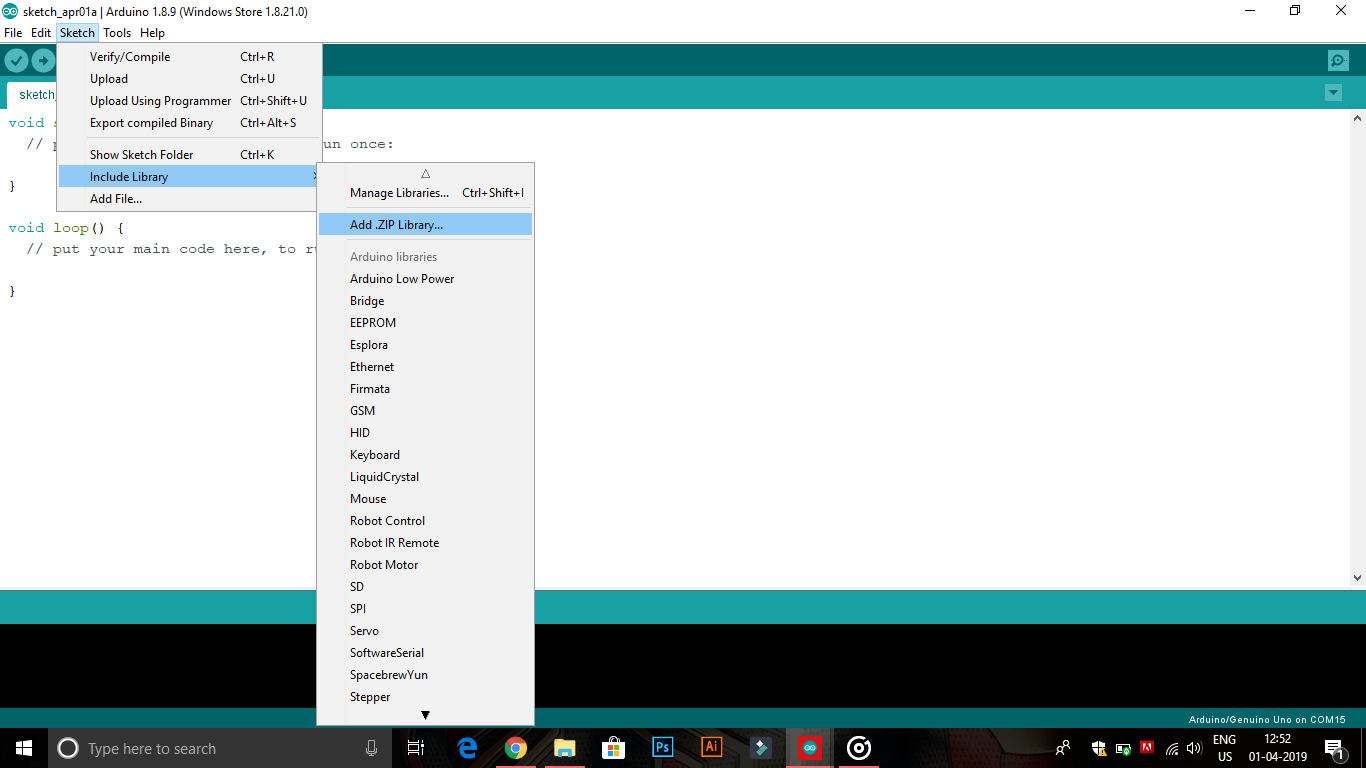The height and width of the screenshot is (768, 1366).
Task: Select the SoftwareSerial library entry
Action: (x=385, y=652)
